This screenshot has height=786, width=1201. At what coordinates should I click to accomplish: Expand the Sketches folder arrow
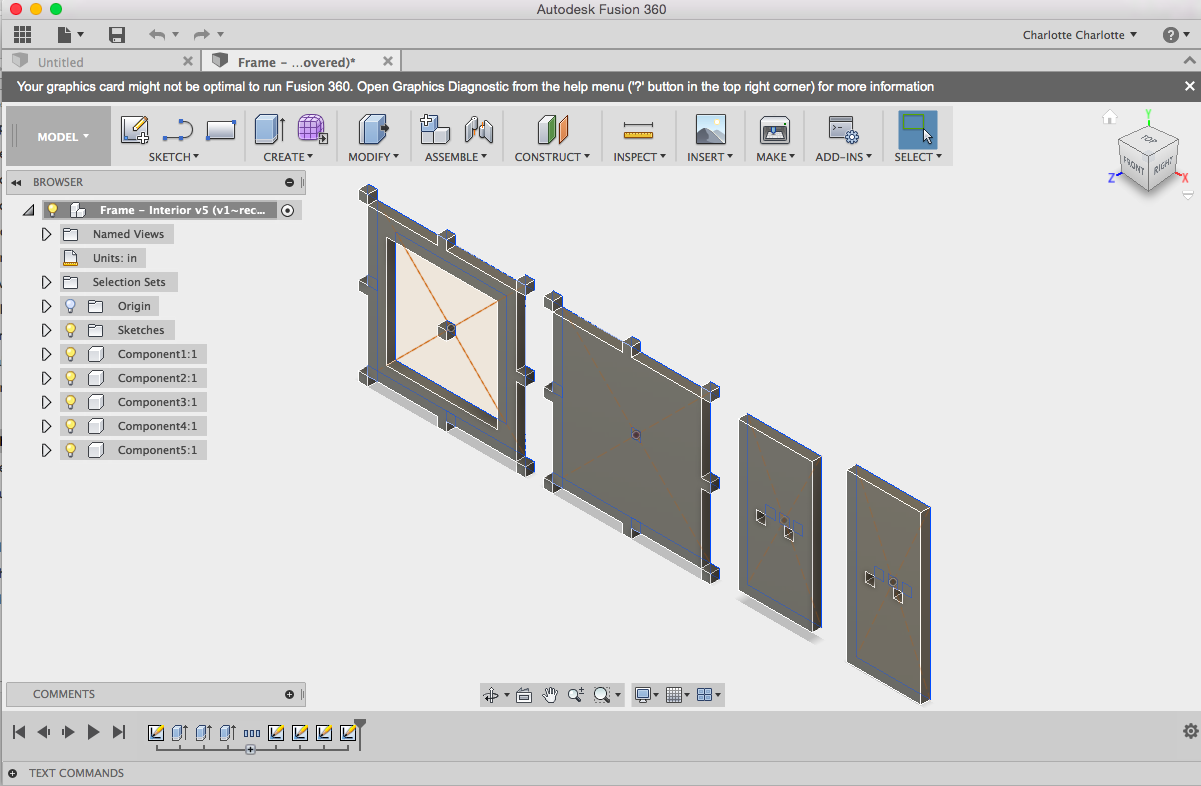coord(46,330)
